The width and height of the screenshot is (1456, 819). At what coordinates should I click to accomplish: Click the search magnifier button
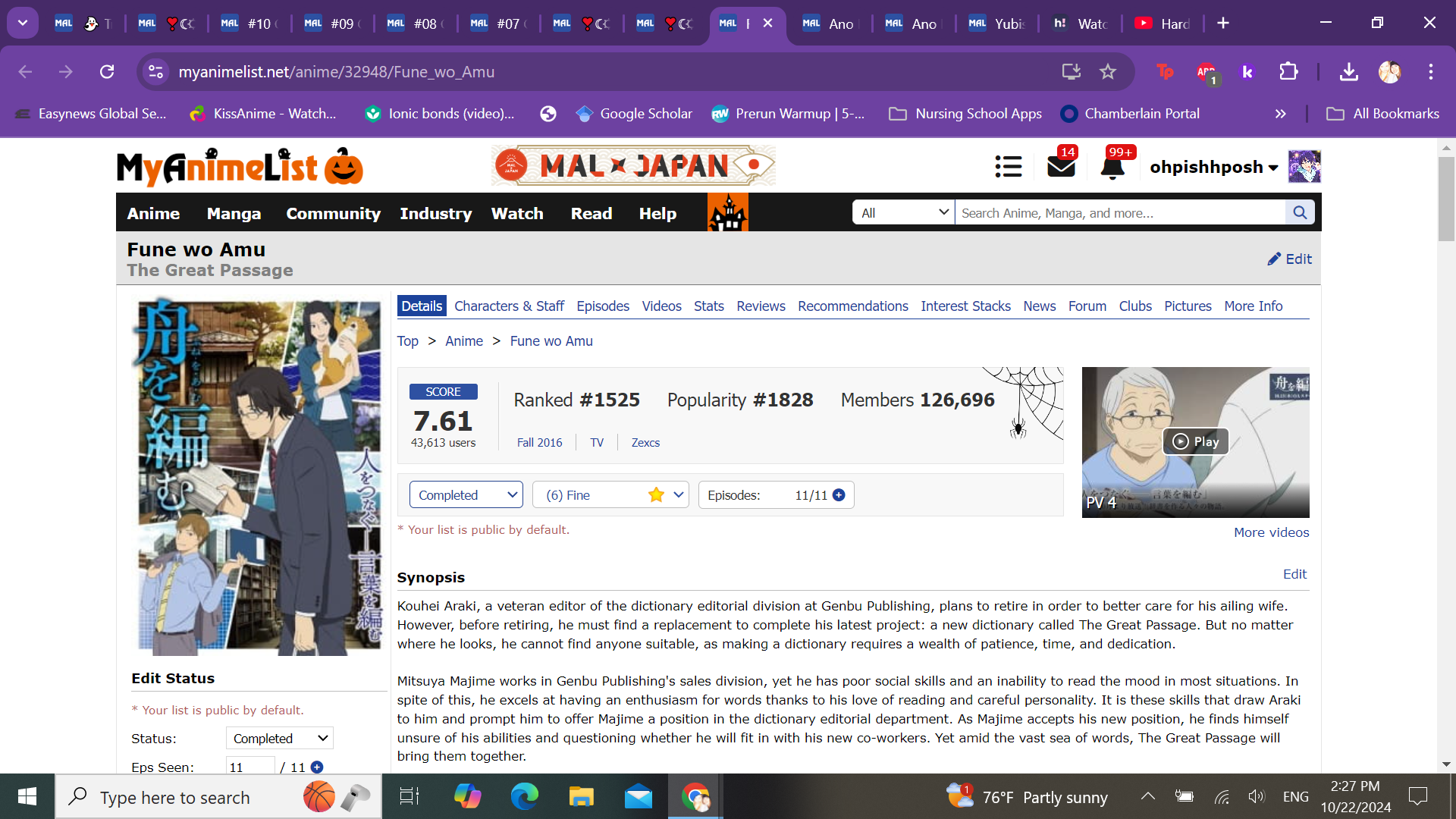(1300, 213)
